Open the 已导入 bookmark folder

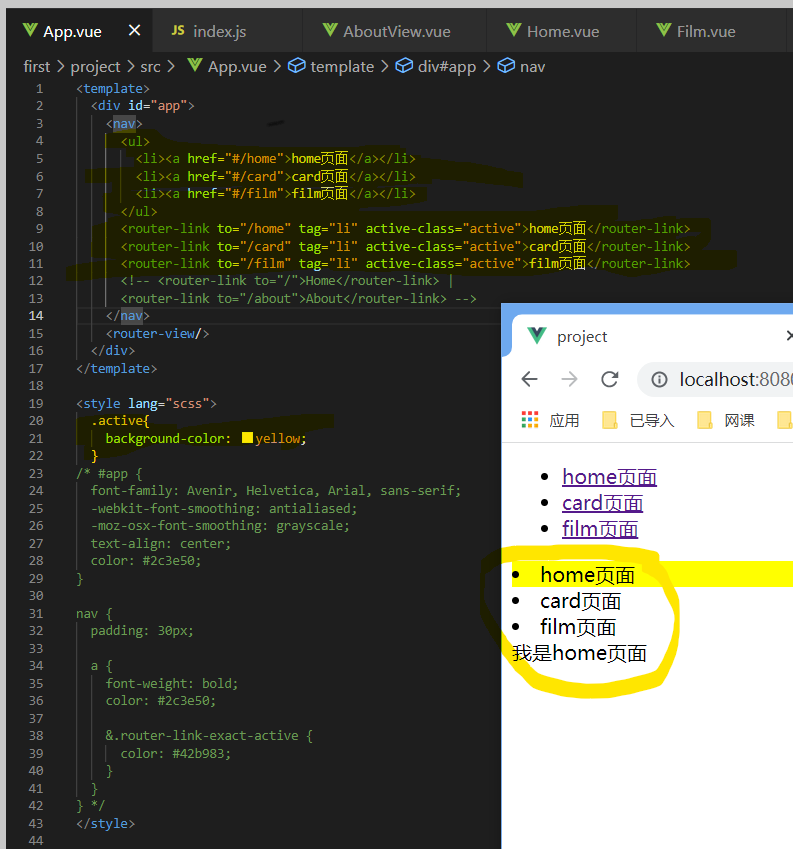pos(639,420)
